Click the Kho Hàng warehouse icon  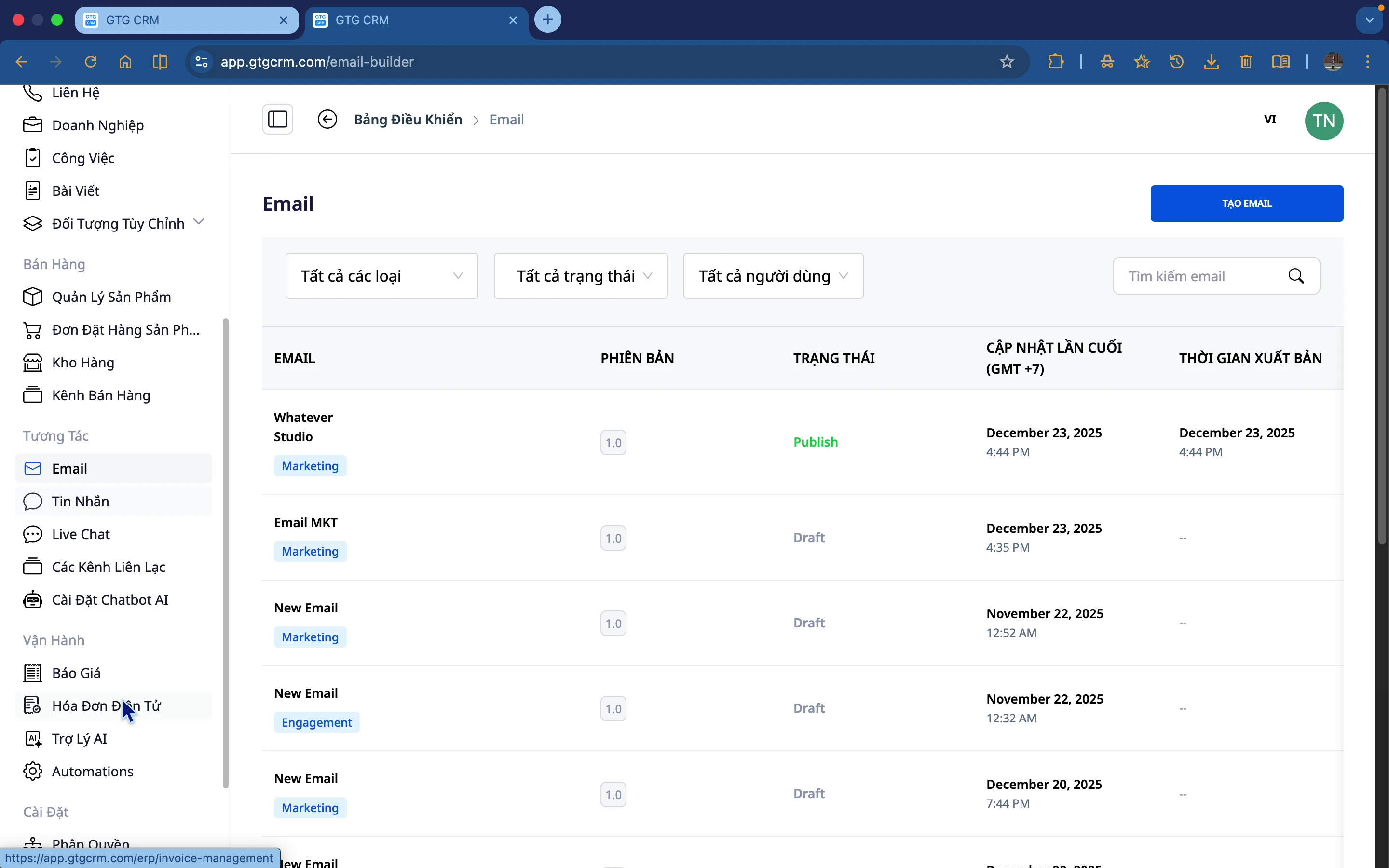[x=33, y=362]
